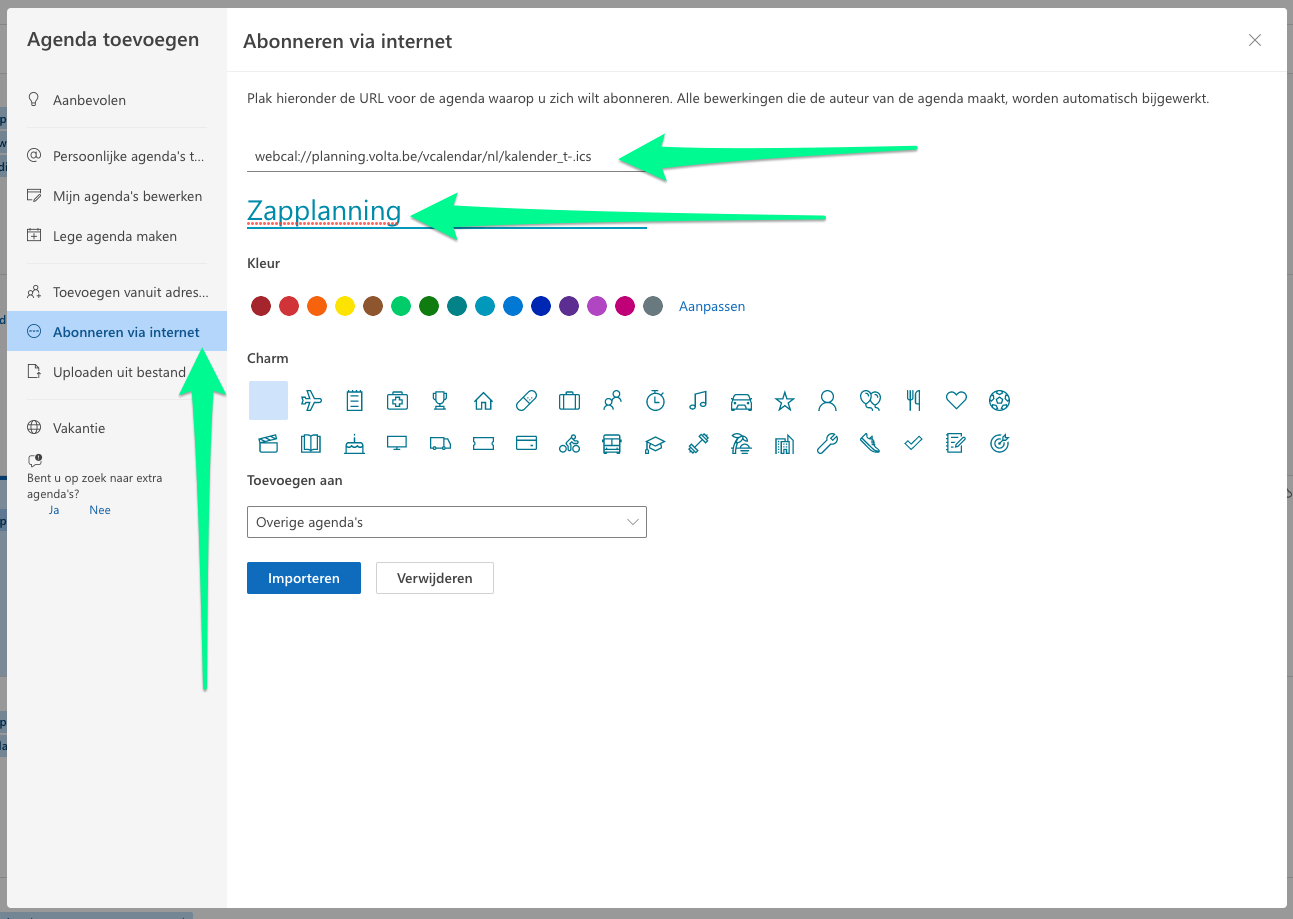Choose the purple color swatch
The image size is (1293, 919).
569,306
